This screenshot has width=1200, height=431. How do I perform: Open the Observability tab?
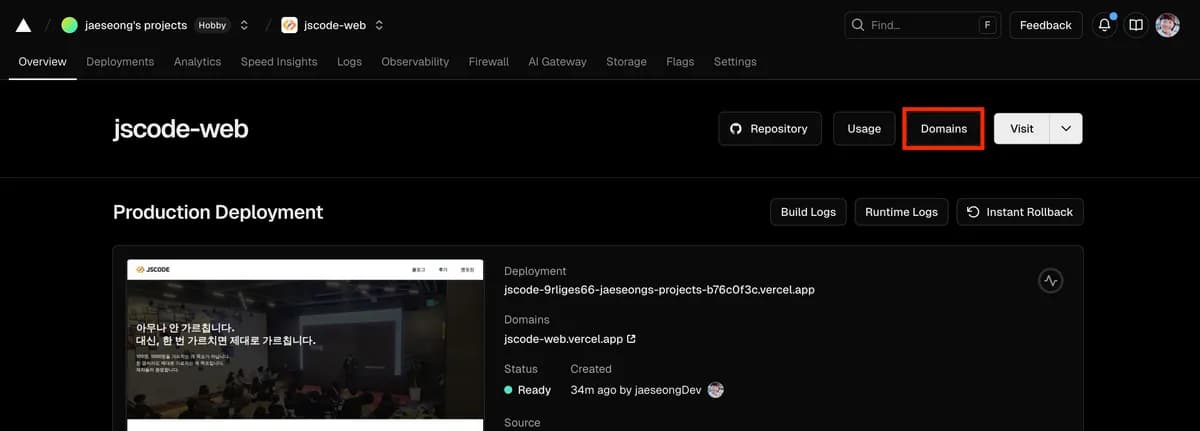[415, 62]
